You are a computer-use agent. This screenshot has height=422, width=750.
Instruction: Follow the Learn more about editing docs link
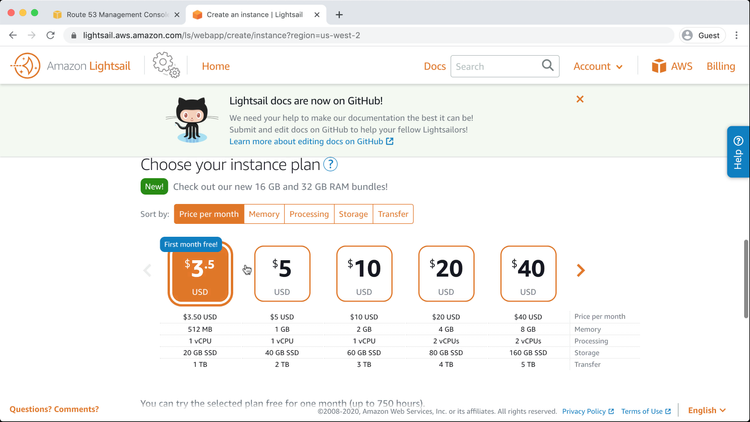(311, 142)
